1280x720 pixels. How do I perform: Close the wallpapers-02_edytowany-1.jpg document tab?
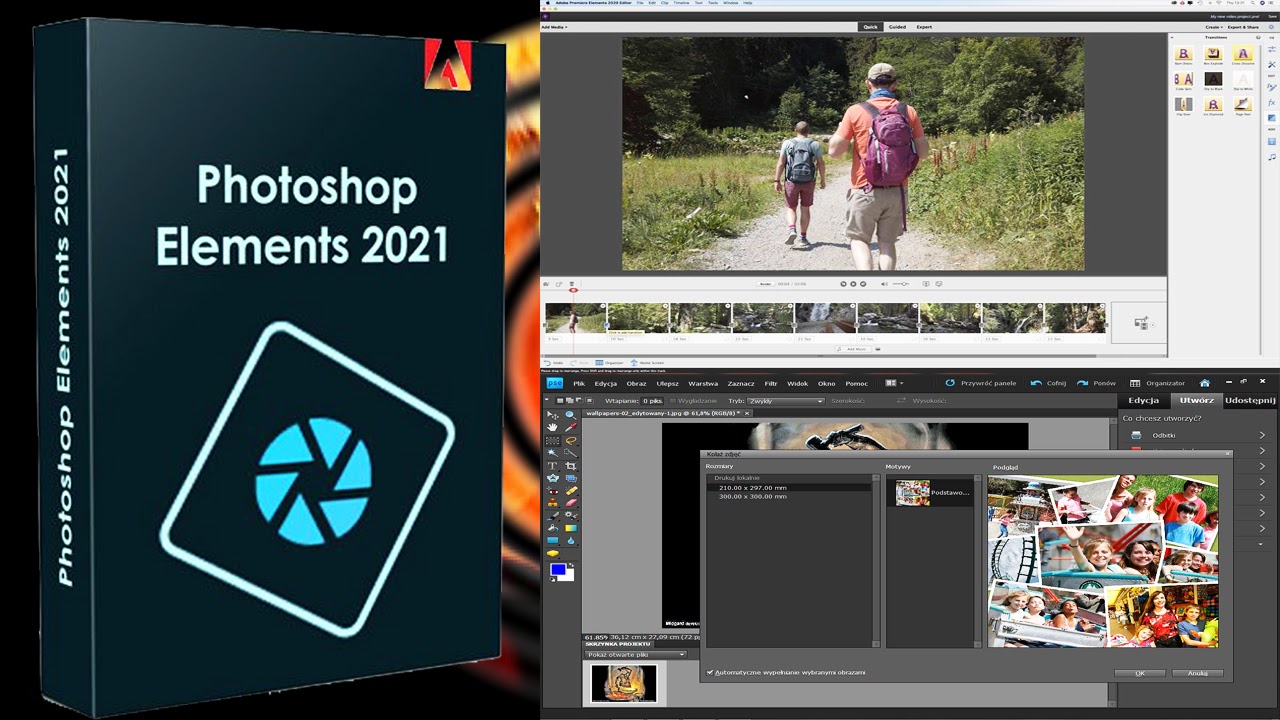pos(747,413)
